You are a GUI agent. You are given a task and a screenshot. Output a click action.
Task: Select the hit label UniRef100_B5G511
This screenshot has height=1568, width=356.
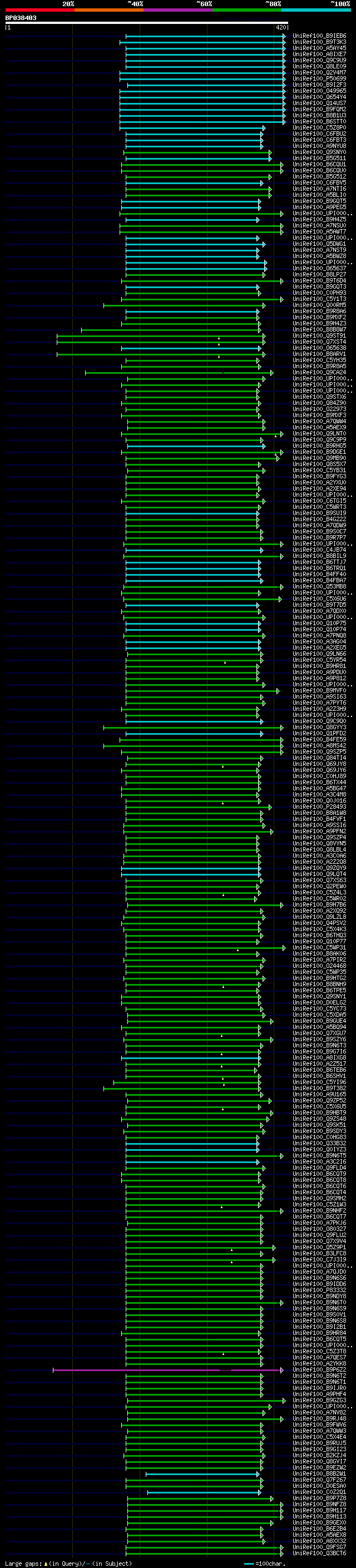click(319, 159)
